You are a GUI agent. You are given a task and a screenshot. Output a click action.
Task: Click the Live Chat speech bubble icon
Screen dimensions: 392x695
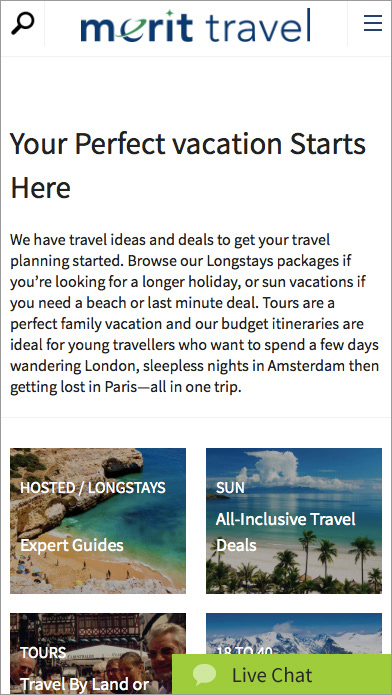205,674
